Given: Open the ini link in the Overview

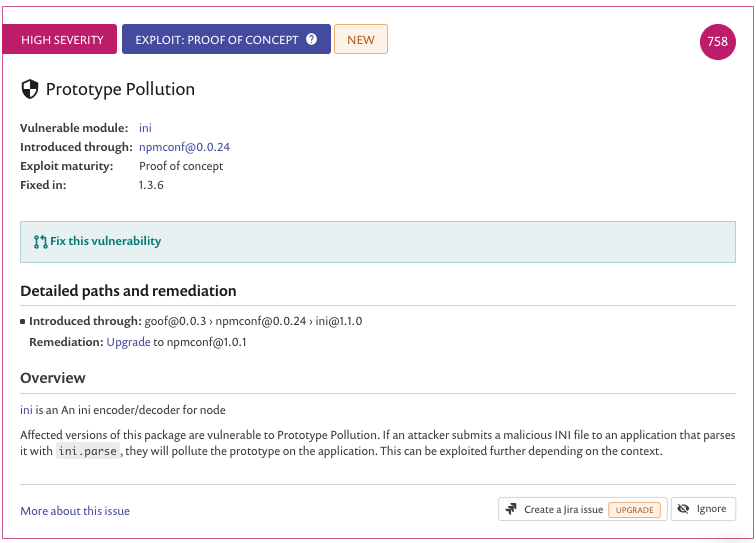Looking at the screenshot, I should click(26, 410).
